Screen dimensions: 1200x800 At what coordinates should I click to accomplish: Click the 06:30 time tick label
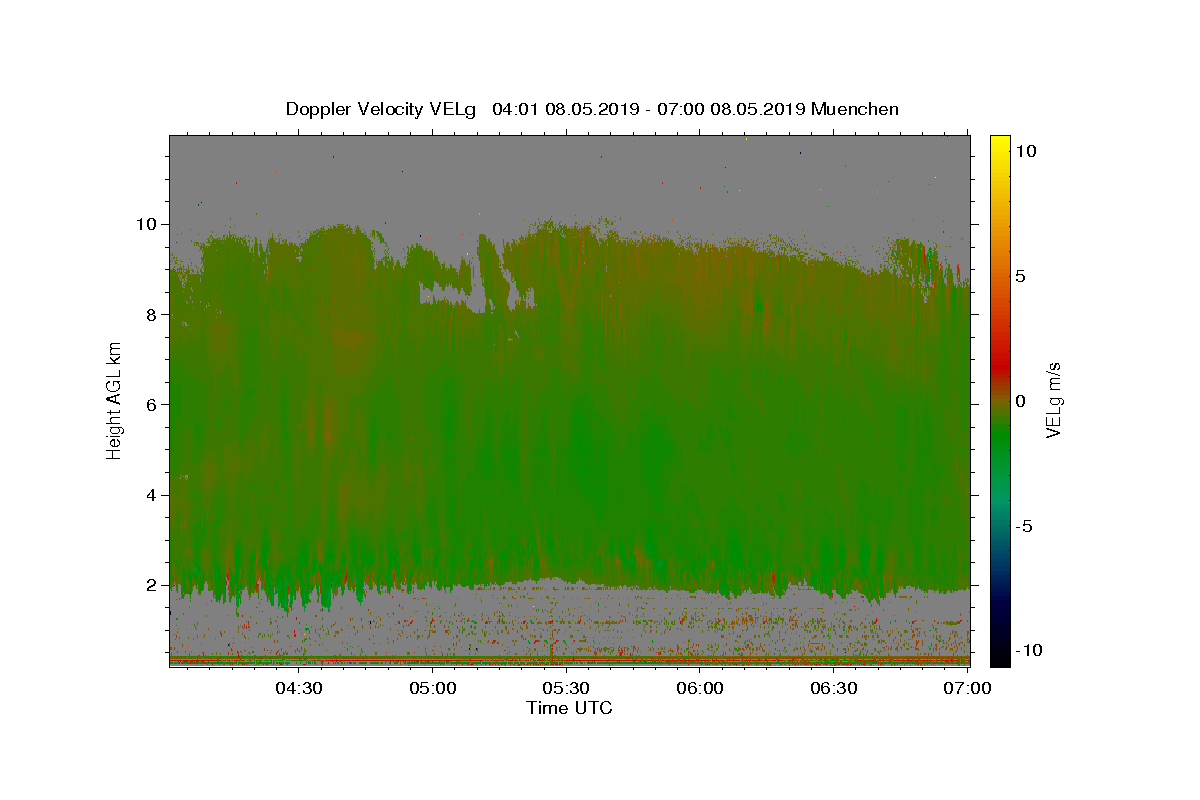point(833,688)
